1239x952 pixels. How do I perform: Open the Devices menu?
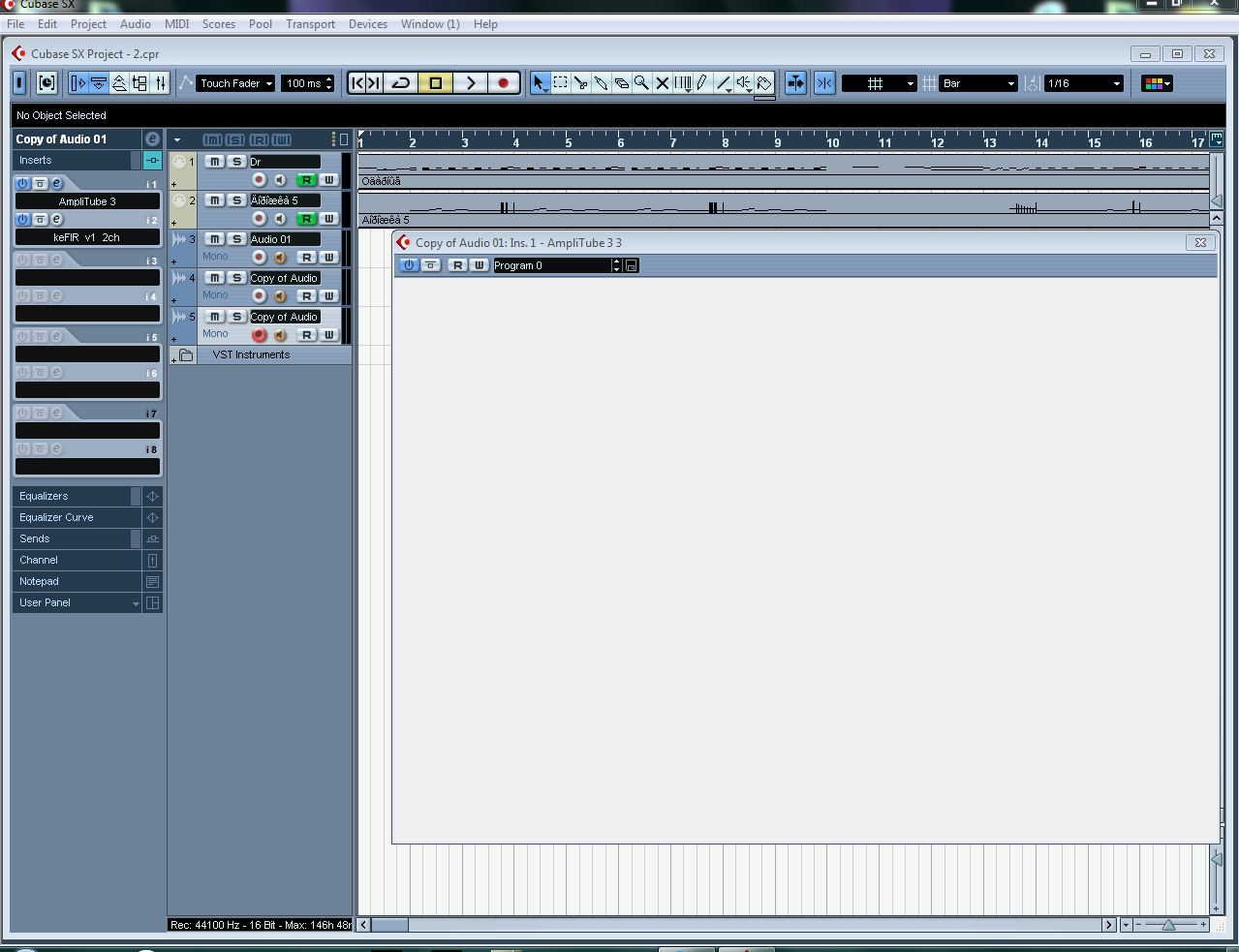coord(368,24)
